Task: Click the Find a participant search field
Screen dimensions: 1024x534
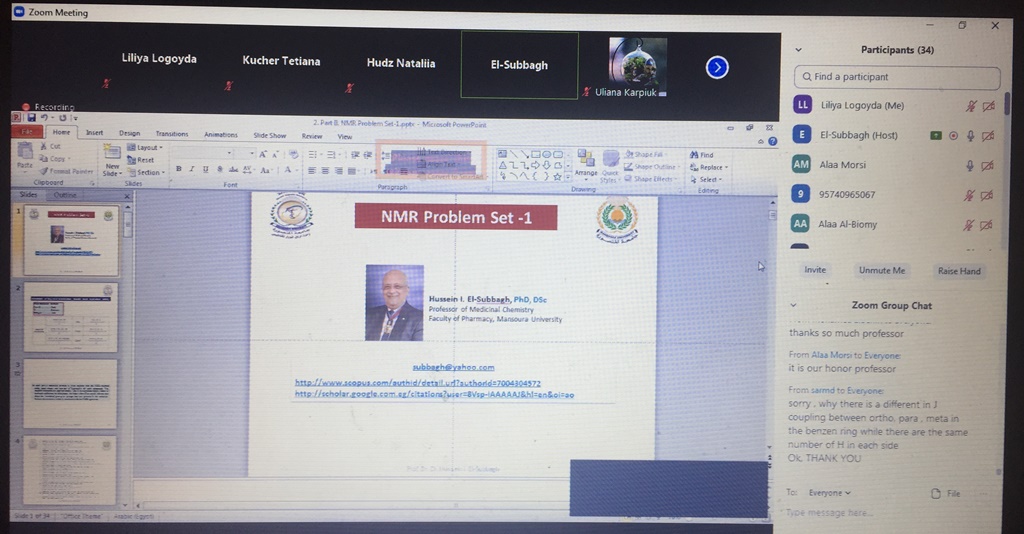Action: pos(897,77)
